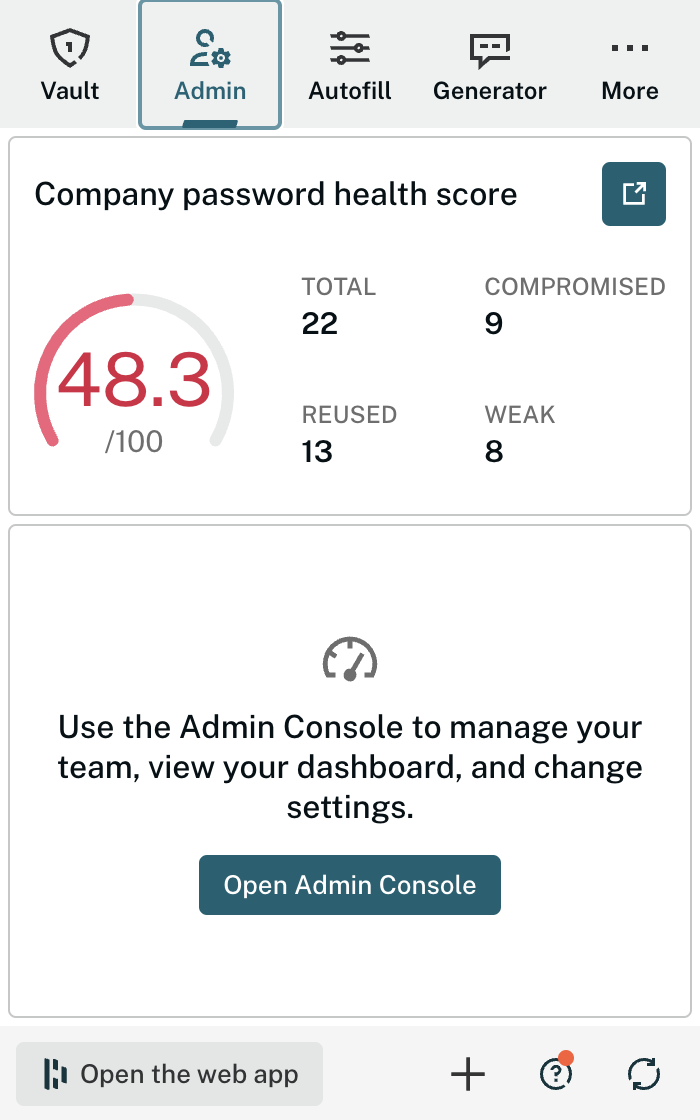Open the help question mark icon
The image size is (700, 1120).
click(x=556, y=1074)
